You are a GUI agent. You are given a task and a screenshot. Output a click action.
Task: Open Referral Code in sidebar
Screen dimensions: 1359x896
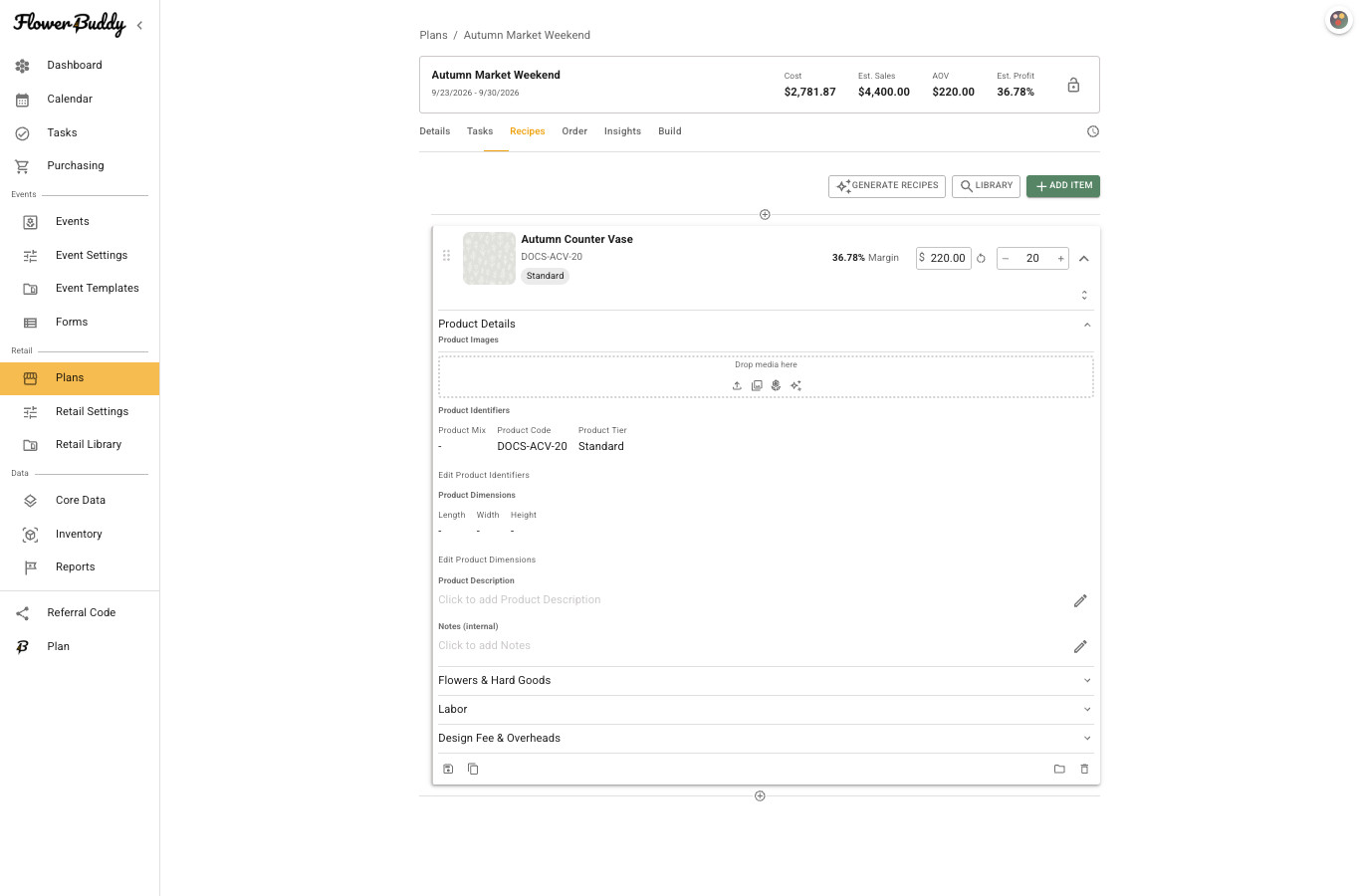coord(80,613)
